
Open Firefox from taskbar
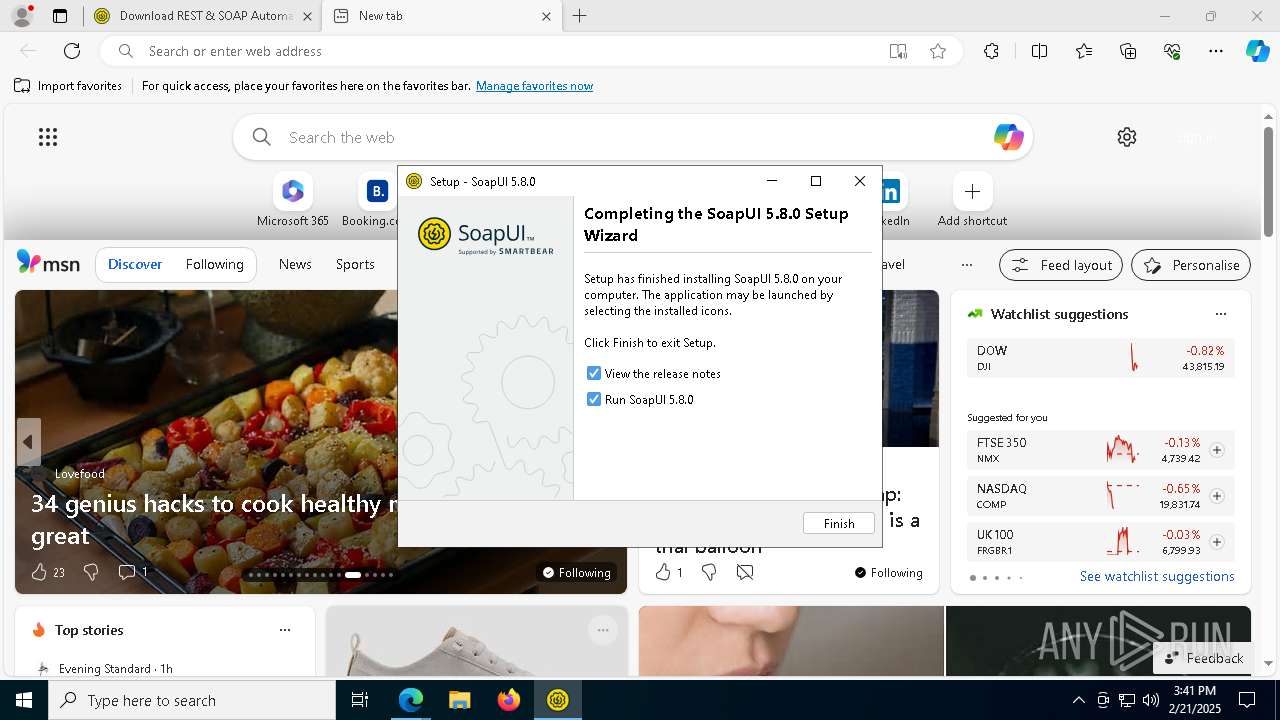tap(509, 700)
